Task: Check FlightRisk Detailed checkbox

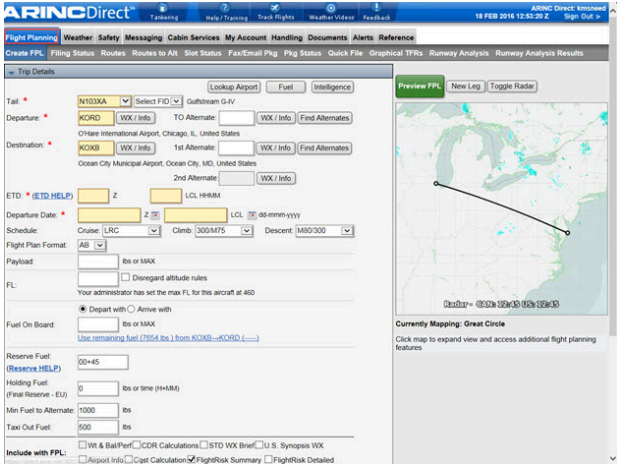Action: point(268,459)
